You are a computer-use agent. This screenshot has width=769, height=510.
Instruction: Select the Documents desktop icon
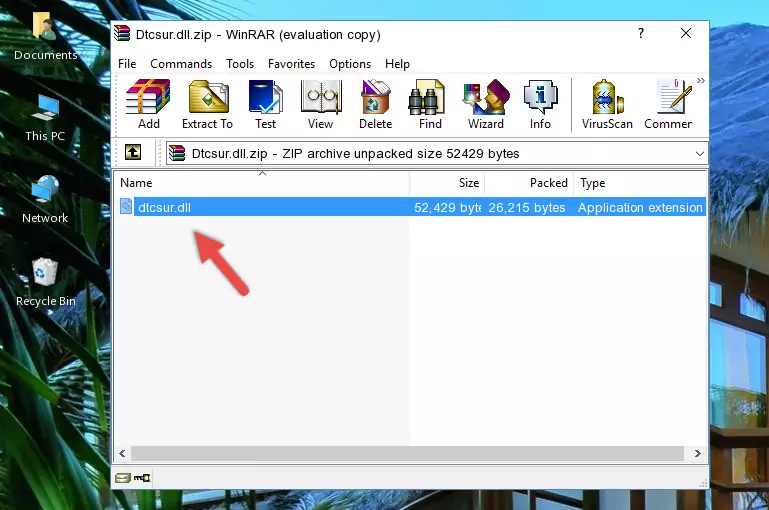[46, 36]
